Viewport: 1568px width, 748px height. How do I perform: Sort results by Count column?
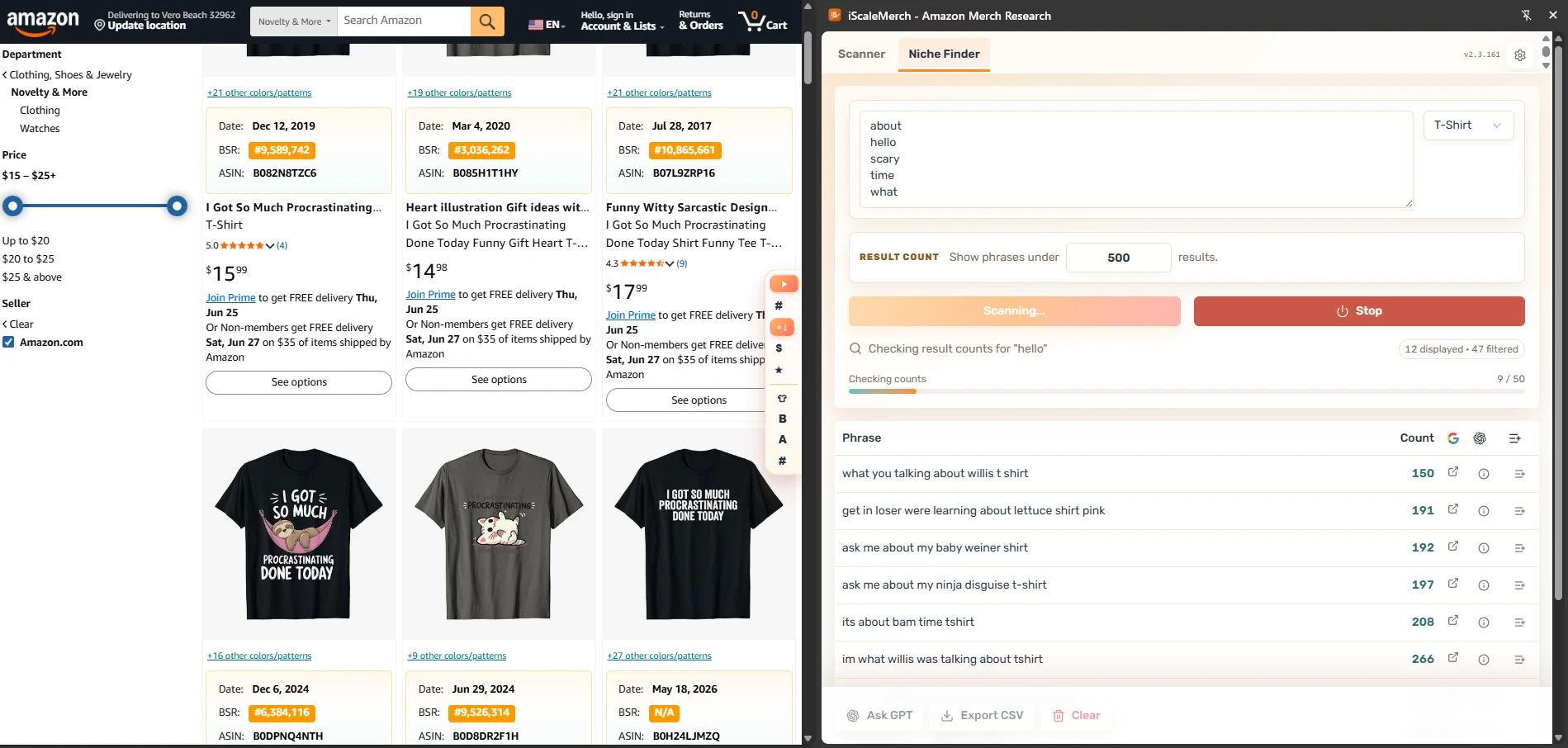(1417, 438)
